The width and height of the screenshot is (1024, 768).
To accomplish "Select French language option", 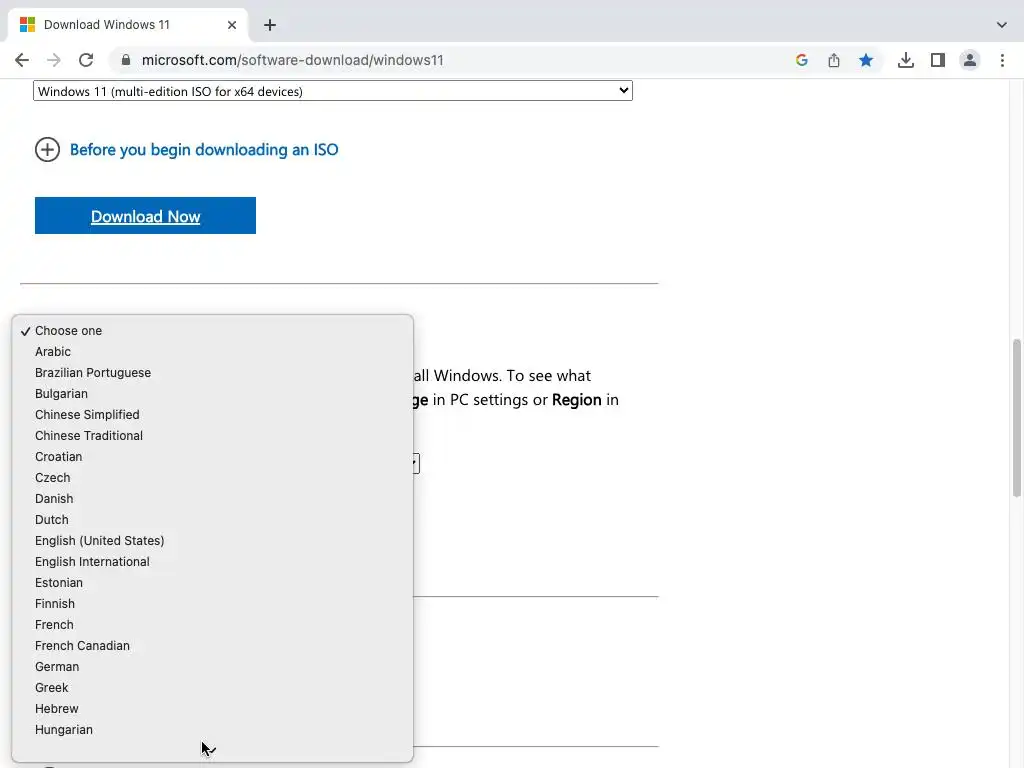I will (x=212, y=624).
